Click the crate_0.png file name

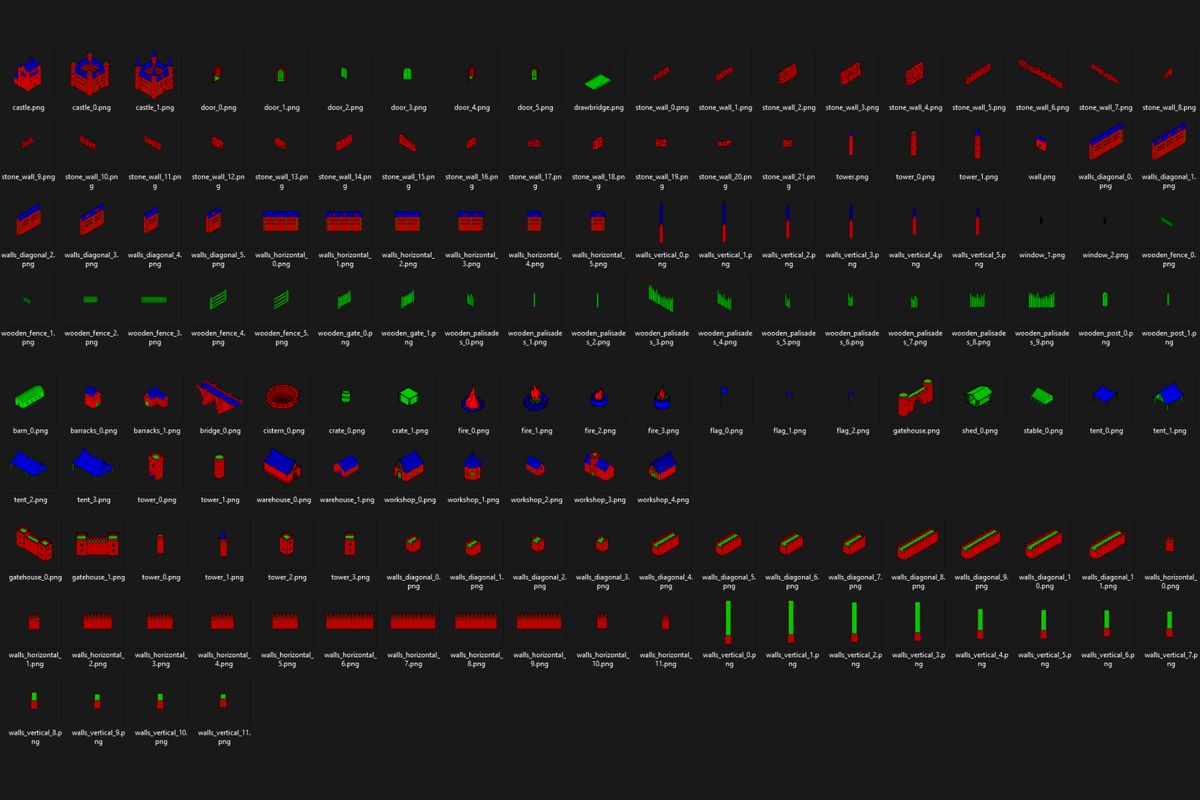[345, 431]
